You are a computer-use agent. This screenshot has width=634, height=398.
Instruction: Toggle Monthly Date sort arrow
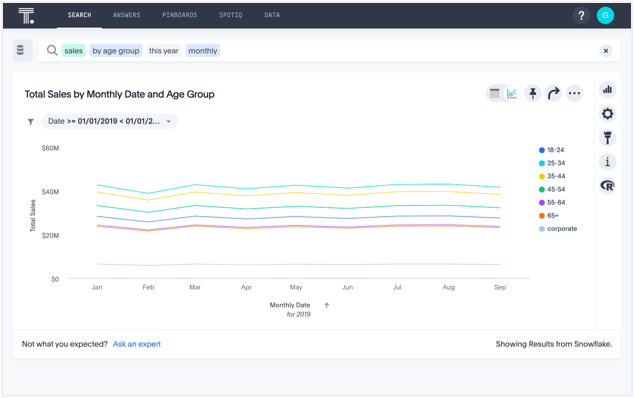(x=327, y=305)
